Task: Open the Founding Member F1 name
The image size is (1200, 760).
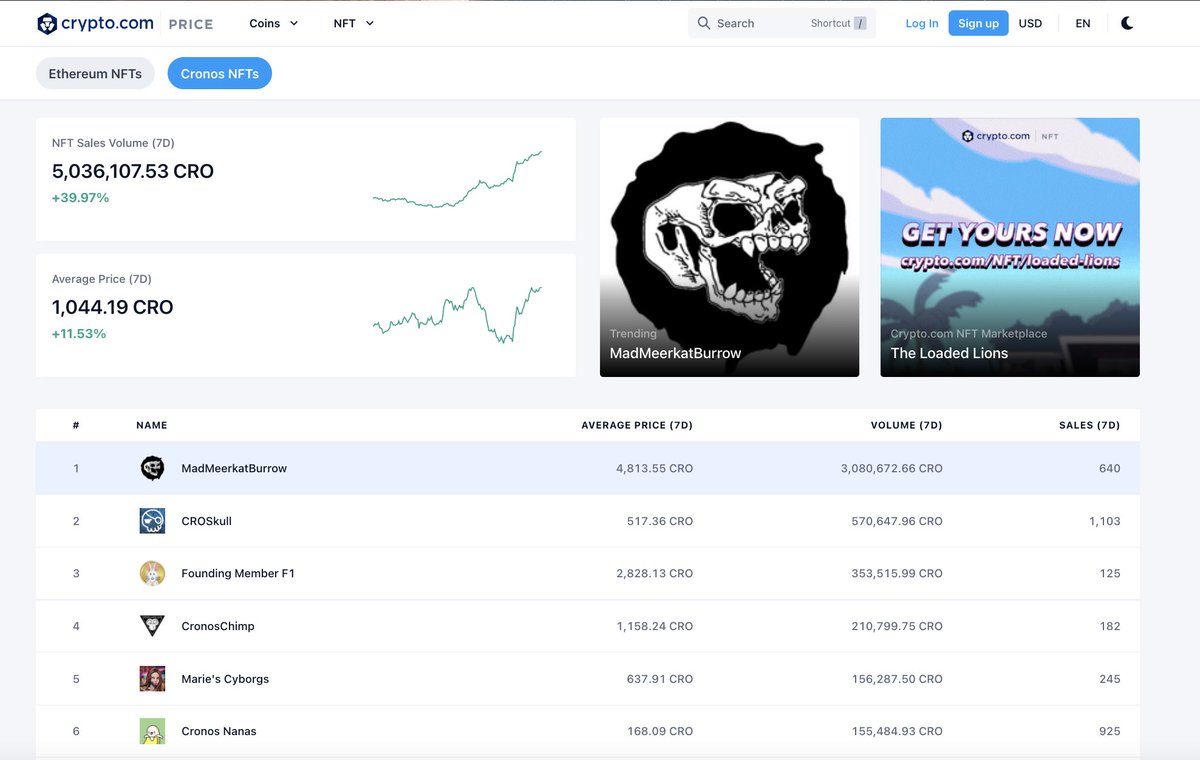Action: (x=238, y=573)
